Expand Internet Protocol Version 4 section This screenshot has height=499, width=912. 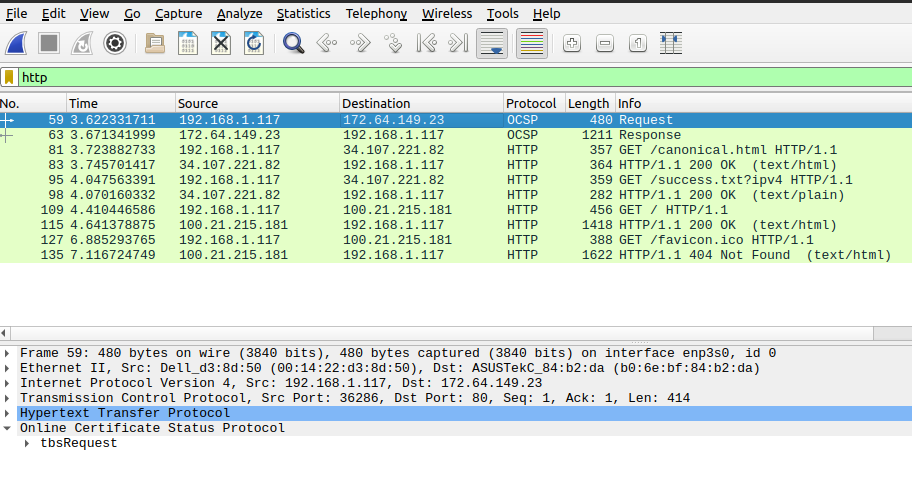(7, 383)
